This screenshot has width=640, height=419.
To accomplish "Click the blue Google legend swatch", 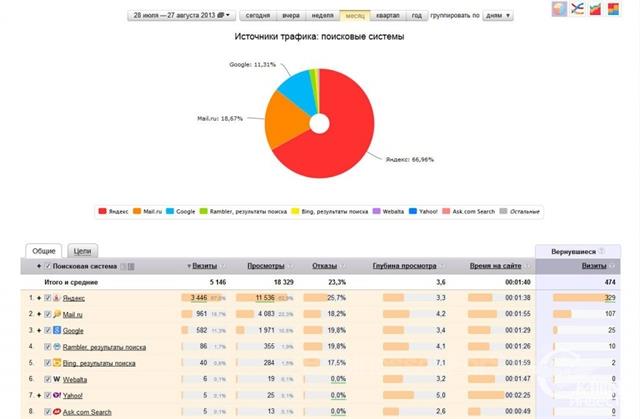I will pos(170,211).
